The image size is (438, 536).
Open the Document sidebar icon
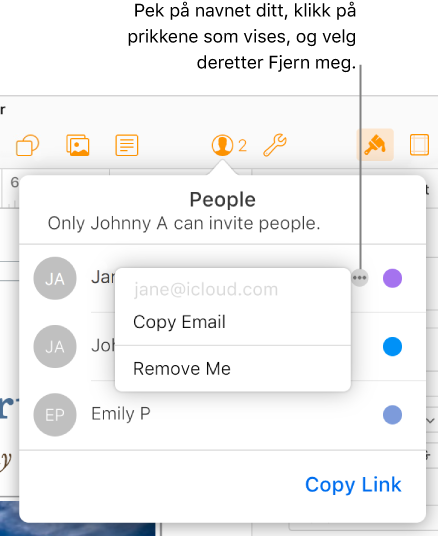coord(420,145)
